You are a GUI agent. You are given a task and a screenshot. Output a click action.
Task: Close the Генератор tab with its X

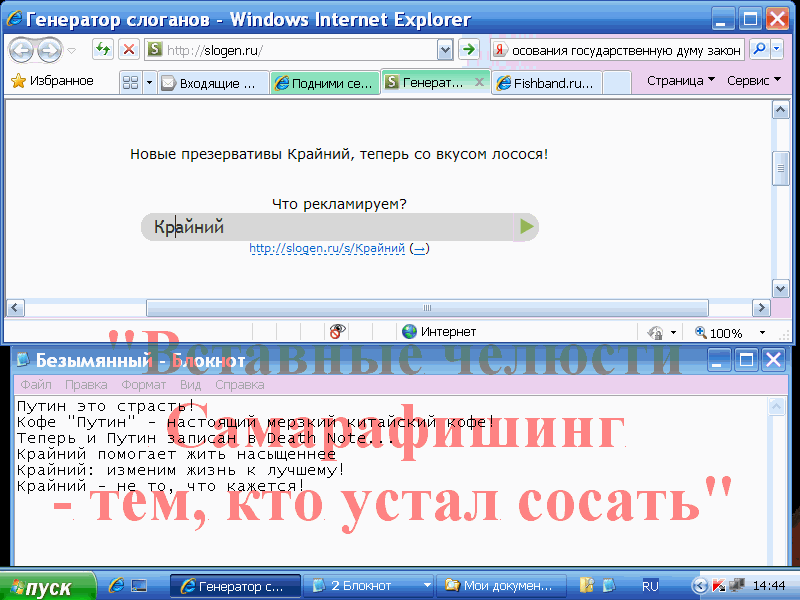[479, 83]
